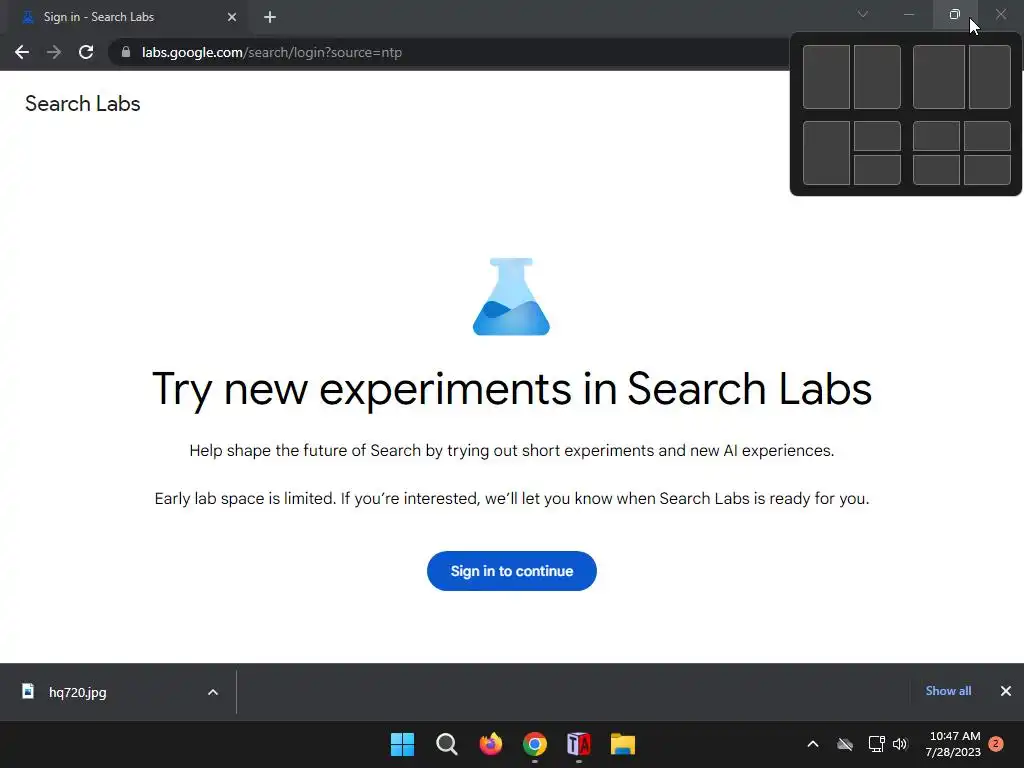
Task: Snap window to narrow right zone, second layout
Action: [x=990, y=77]
